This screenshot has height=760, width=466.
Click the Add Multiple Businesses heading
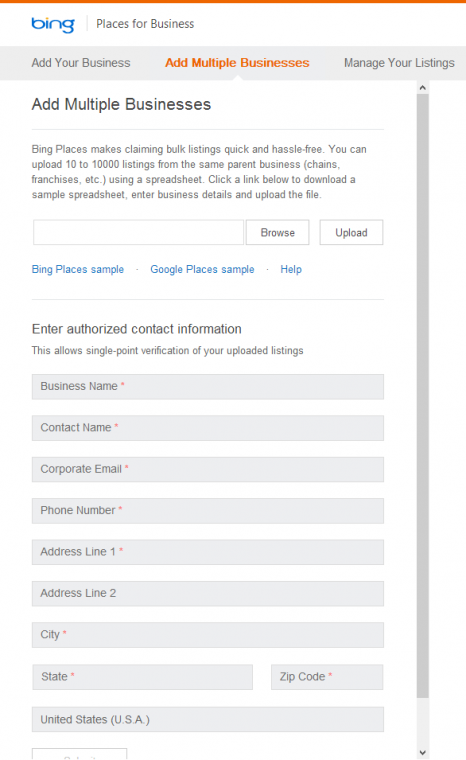click(x=121, y=105)
